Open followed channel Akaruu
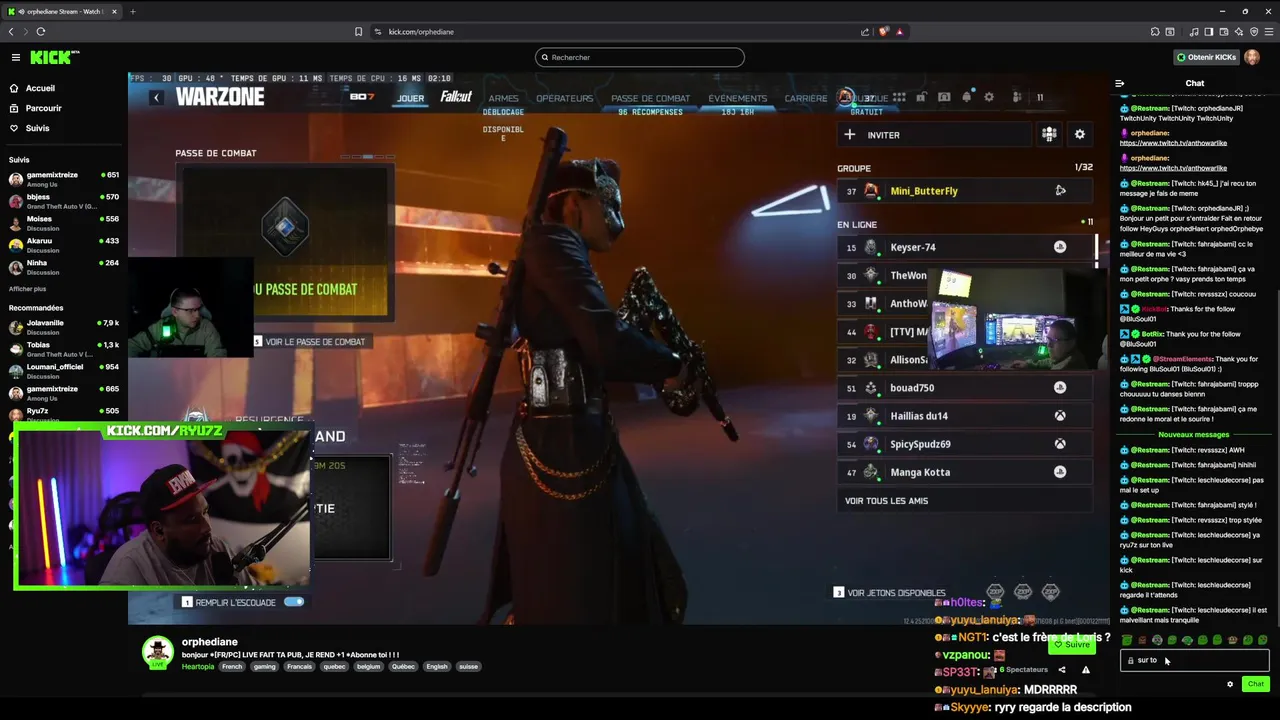 pos(64,245)
